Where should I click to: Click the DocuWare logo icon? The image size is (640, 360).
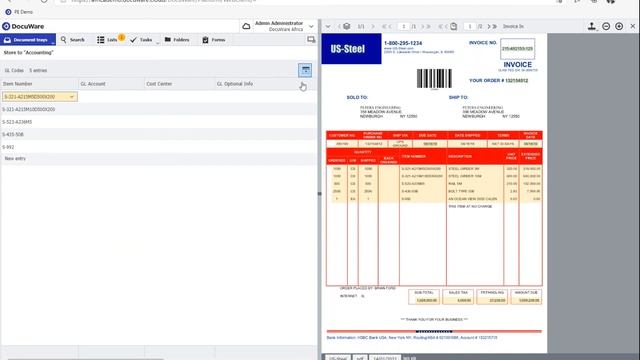pos(6,26)
